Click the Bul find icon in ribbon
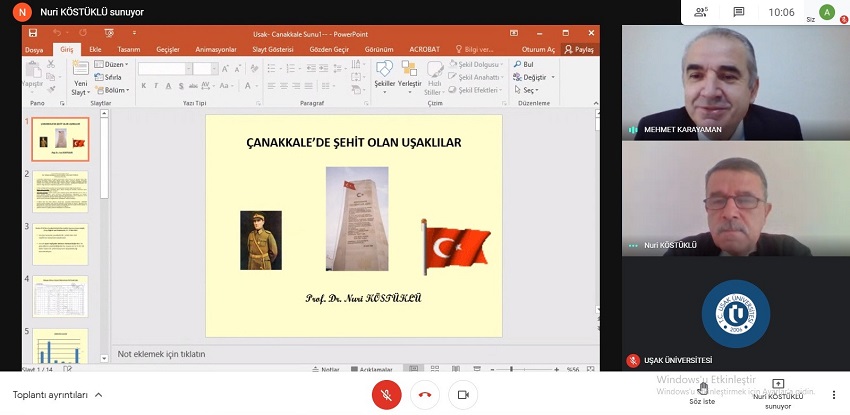This screenshot has width=850, height=415. 523,64
